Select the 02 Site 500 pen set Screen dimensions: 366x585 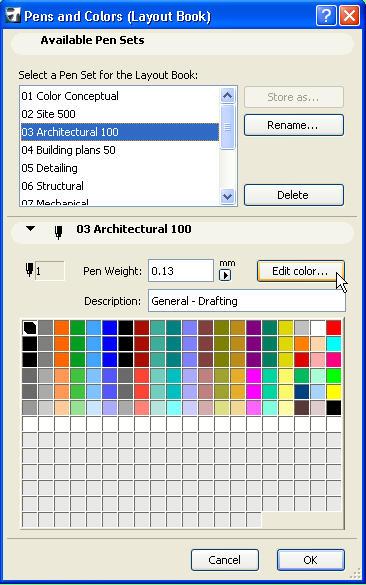[x=120, y=114]
